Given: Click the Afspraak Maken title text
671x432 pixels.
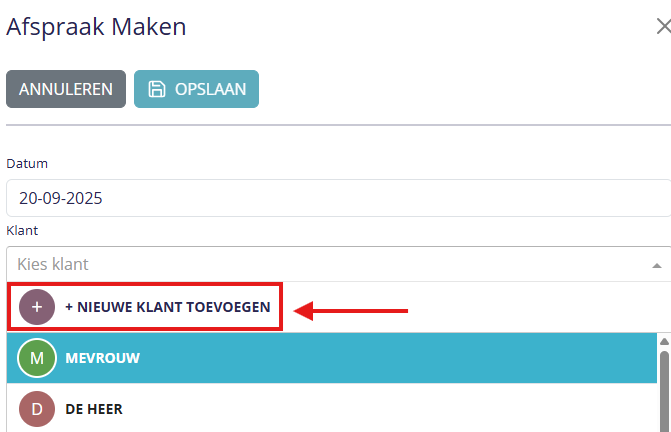Looking at the screenshot, I should (x=96, y=27).
